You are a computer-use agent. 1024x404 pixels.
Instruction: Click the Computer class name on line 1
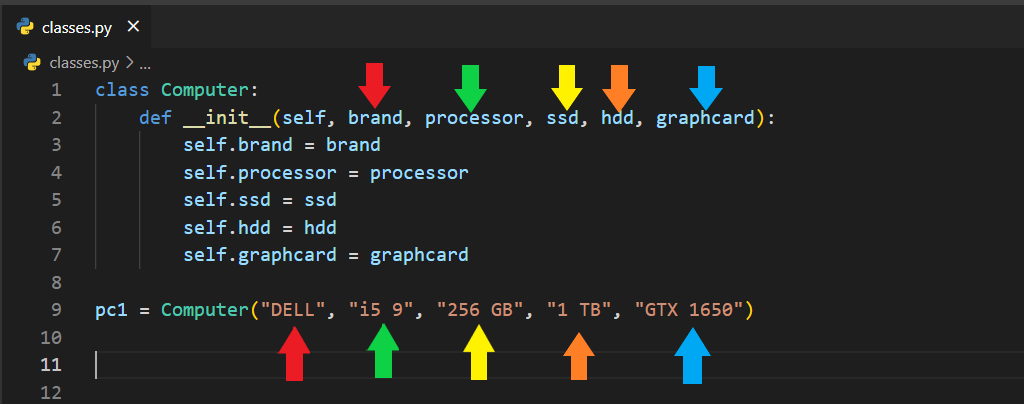point(196,91)
